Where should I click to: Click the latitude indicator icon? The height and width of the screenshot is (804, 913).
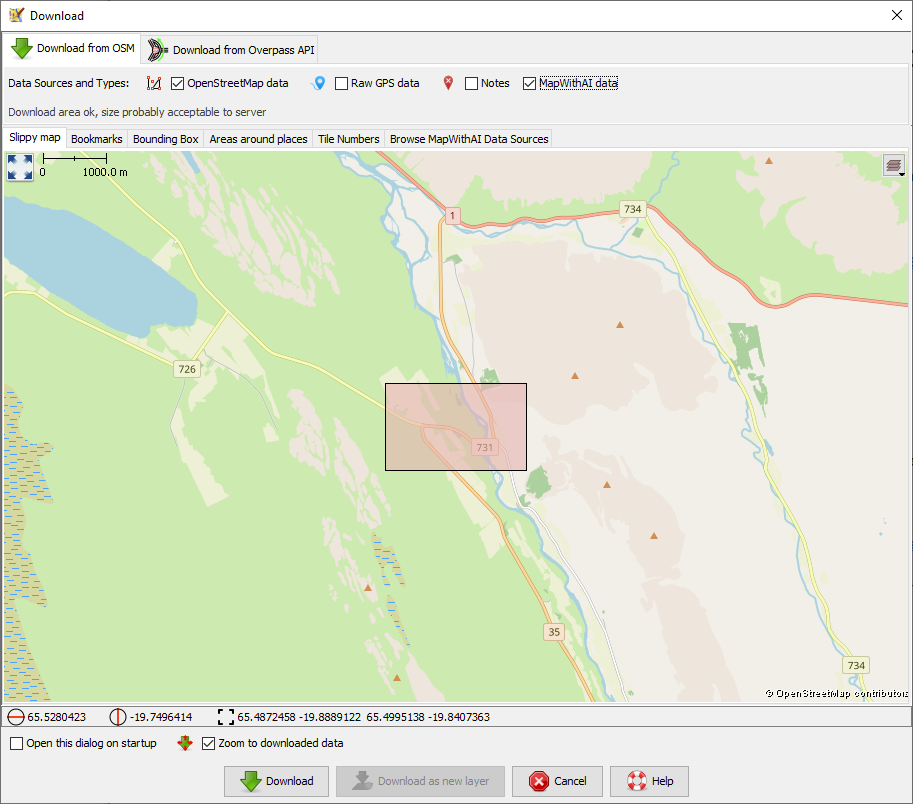[15, 717]
